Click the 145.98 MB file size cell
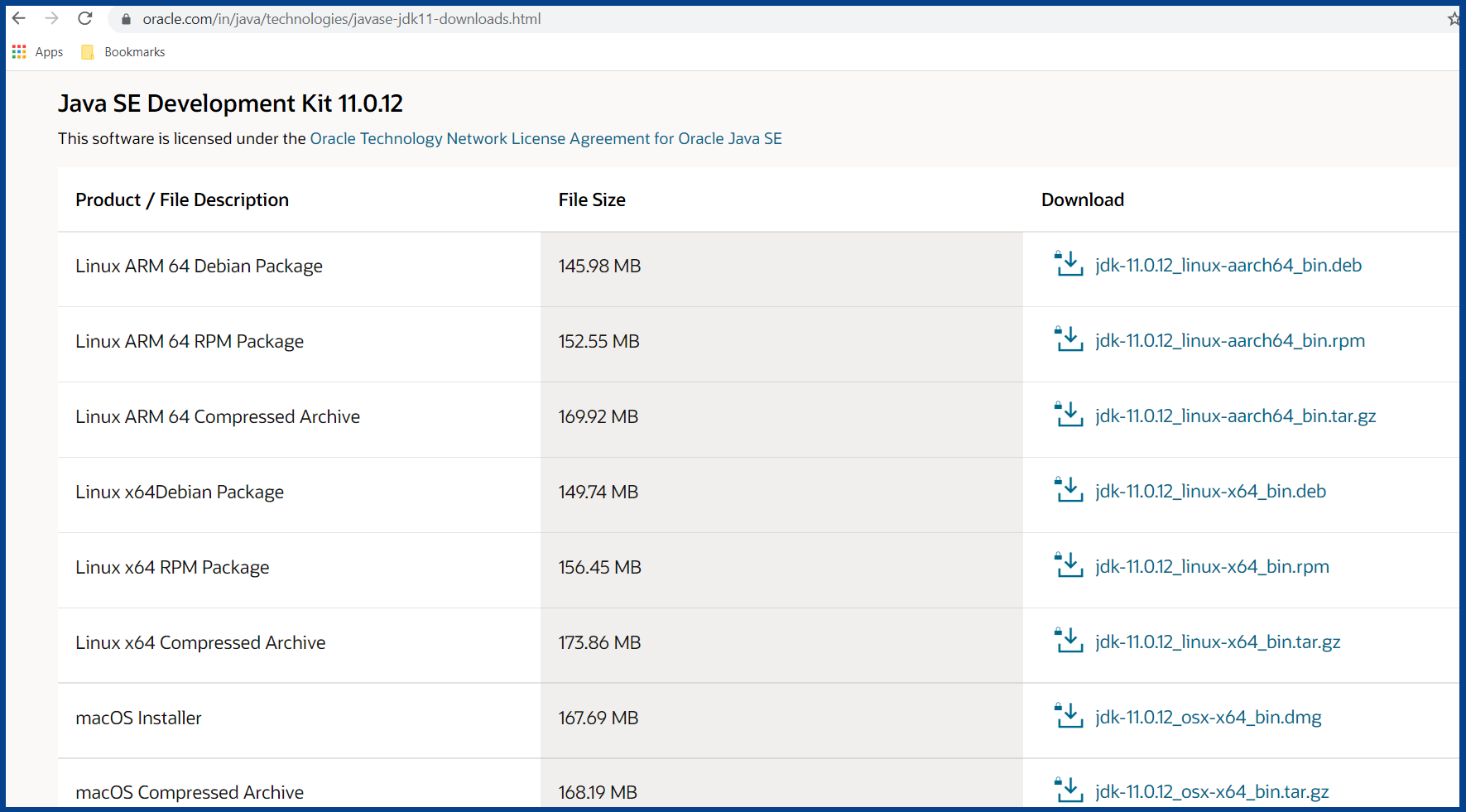 781,270
